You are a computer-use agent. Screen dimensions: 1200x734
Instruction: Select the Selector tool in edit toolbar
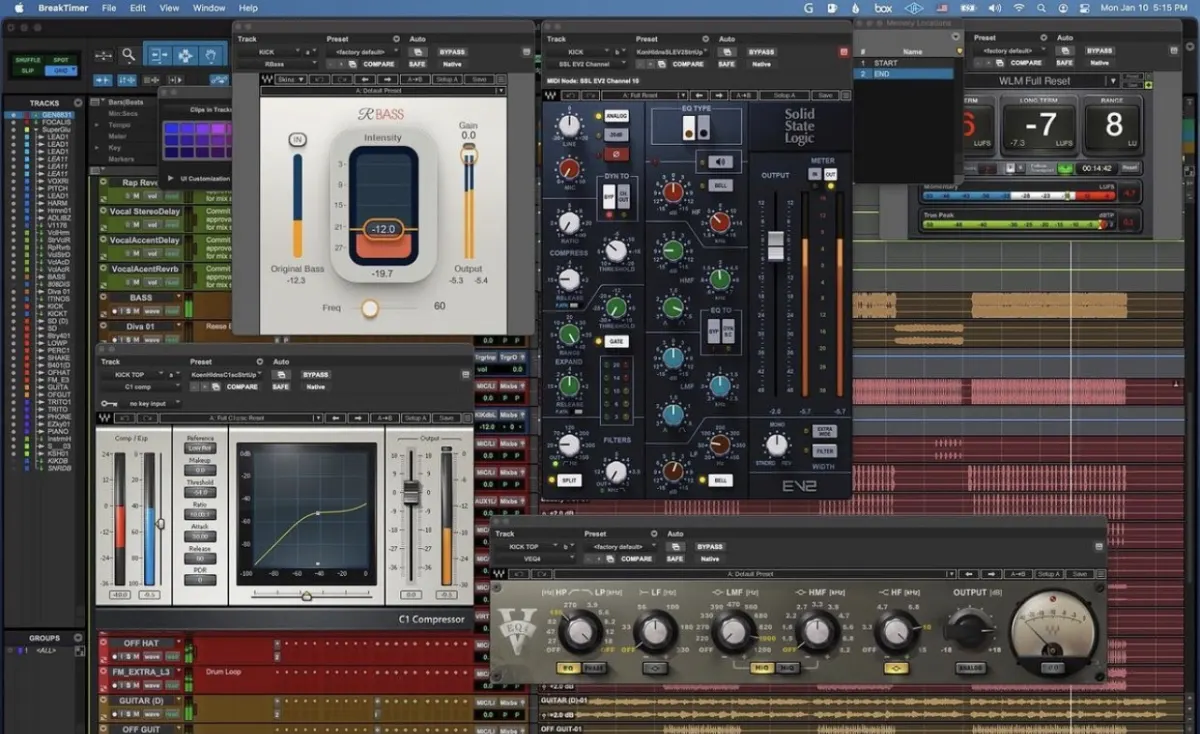(186, 56)
